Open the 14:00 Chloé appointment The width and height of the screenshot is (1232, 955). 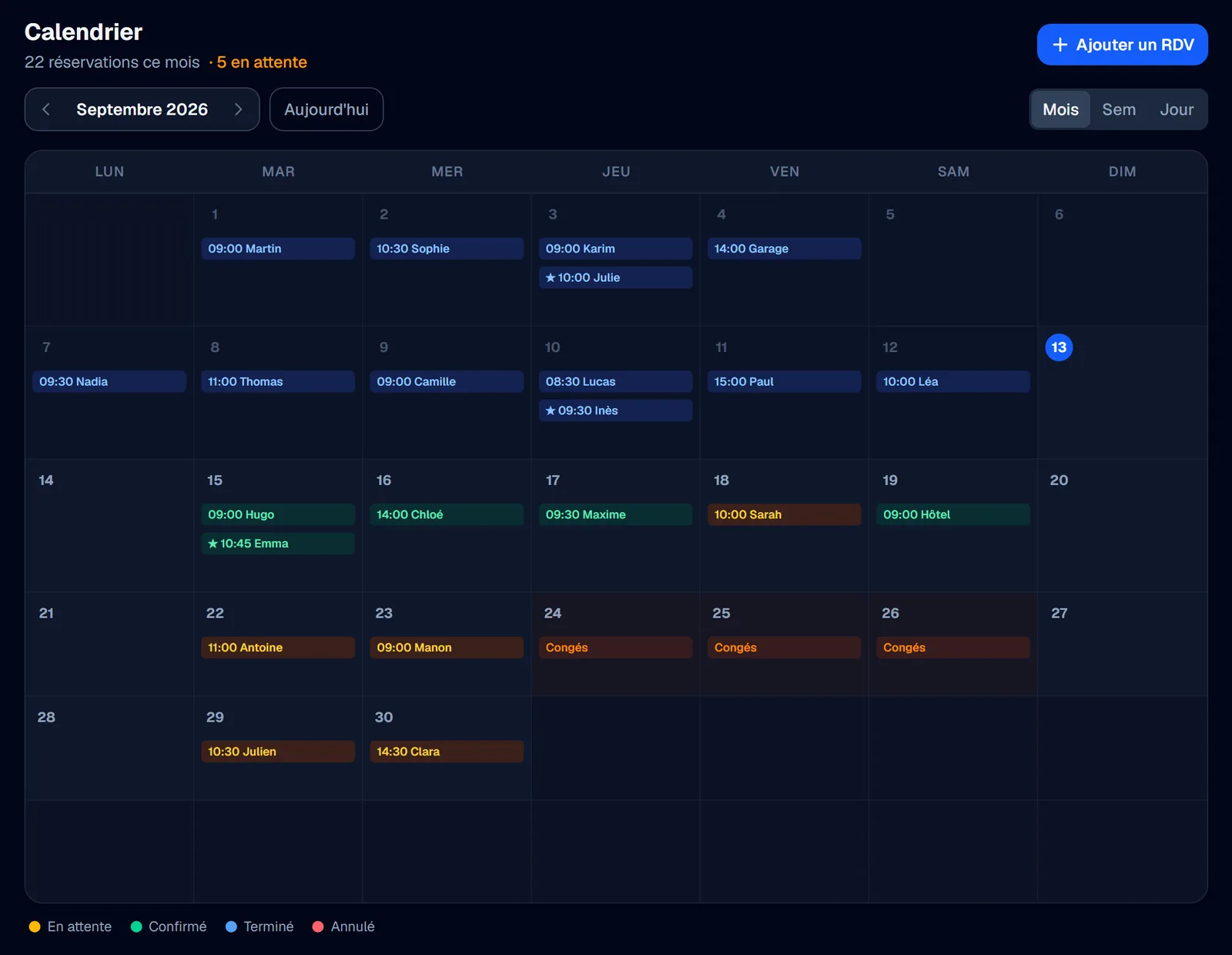tap(447, 514)
